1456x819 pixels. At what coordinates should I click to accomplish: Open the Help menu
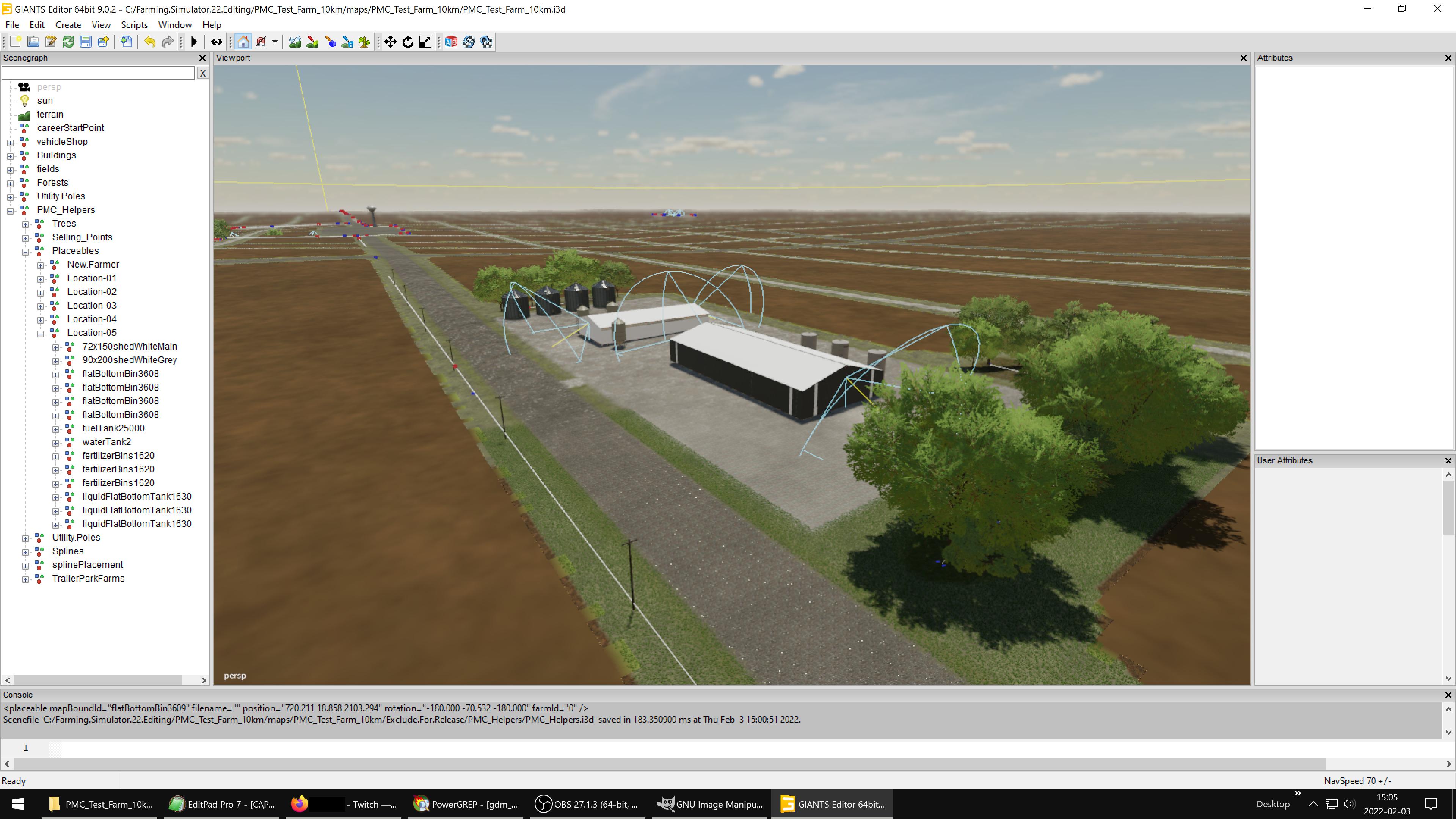[212, 25]
